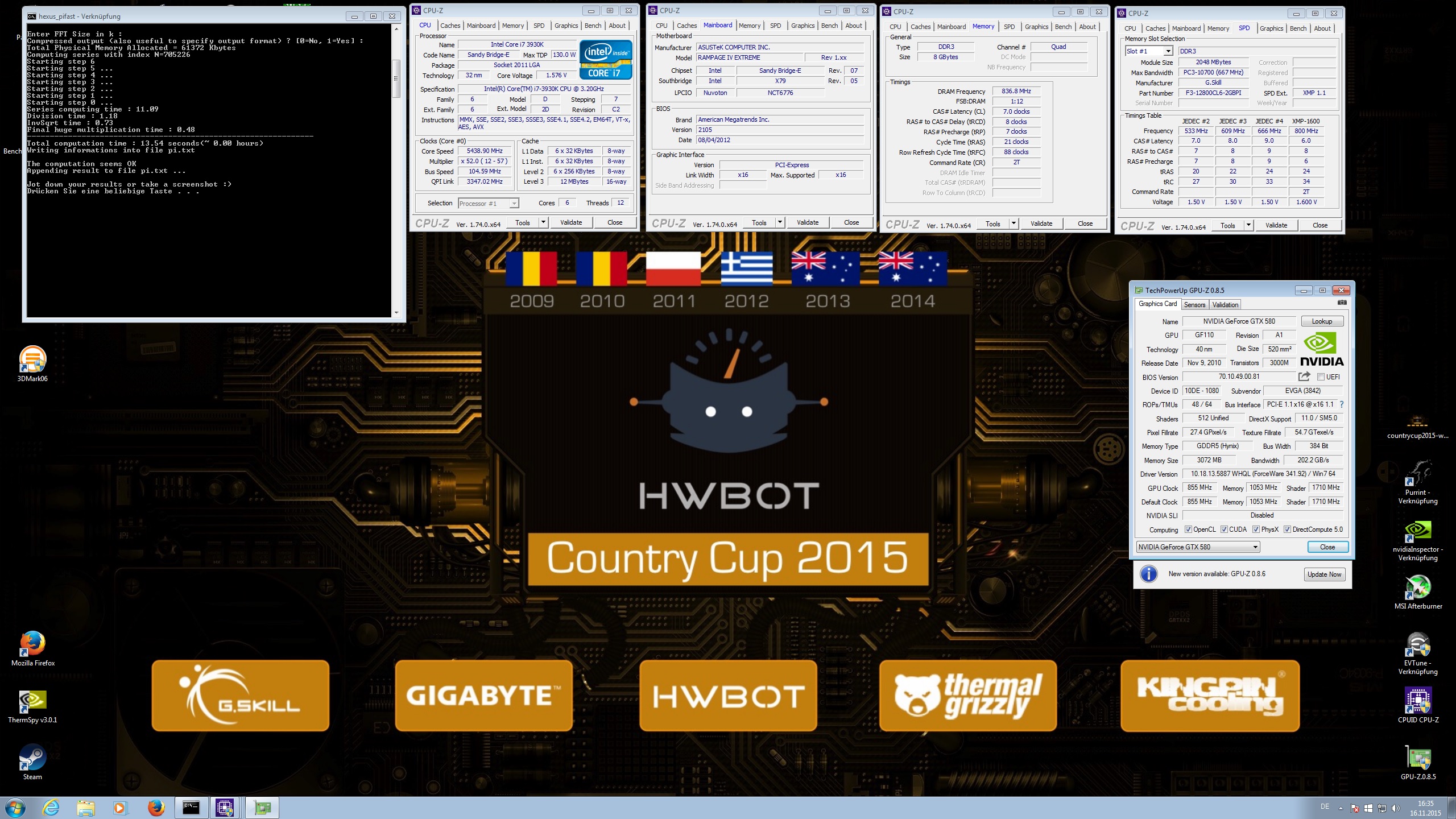Click the DE language indicator in the taskbar
Image resolution: width=1456 pixels, height=819 pixels.
click(1325, 807)
